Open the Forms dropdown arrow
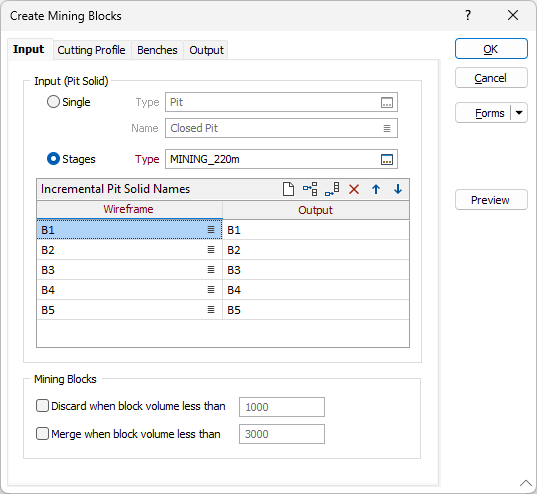 click(x=519, y=113)
